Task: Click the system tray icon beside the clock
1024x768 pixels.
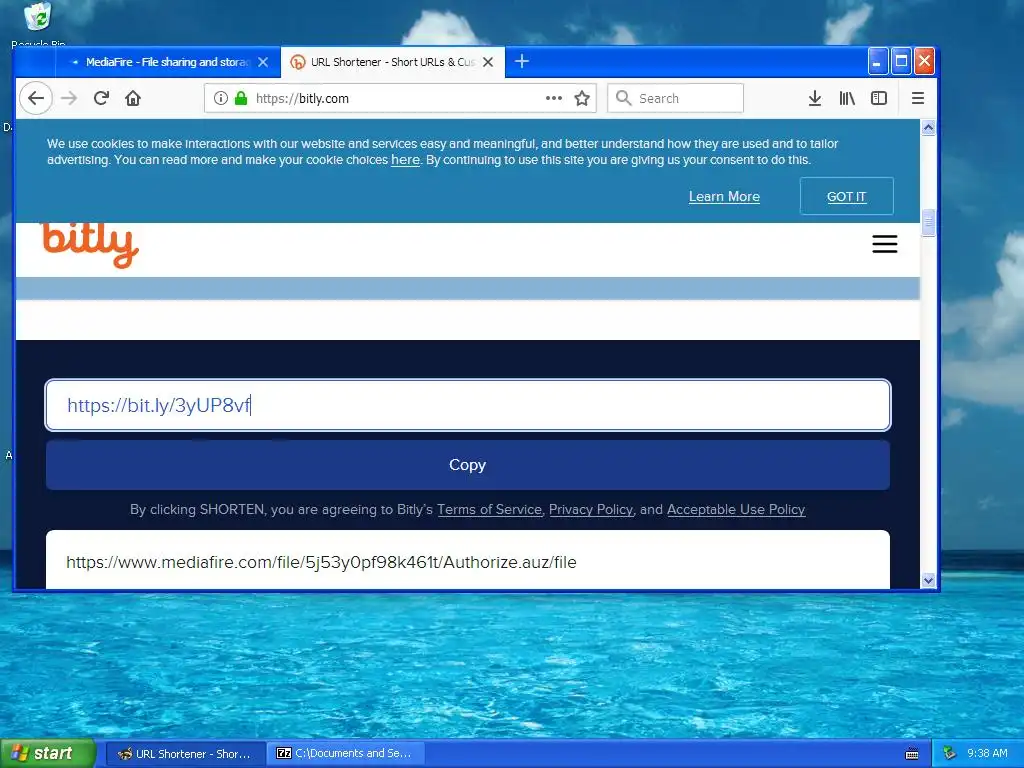Action: click(949, 754)
